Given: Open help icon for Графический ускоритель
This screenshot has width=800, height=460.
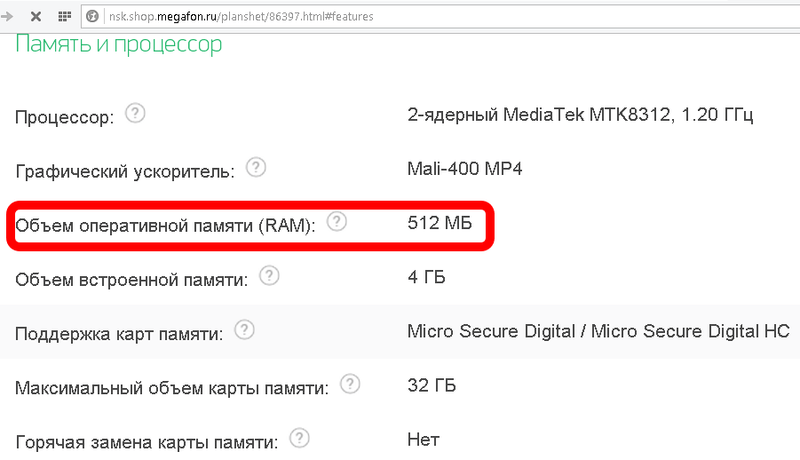Looking at the screenshot, I should pyautogui.click(x=256, y=166).
